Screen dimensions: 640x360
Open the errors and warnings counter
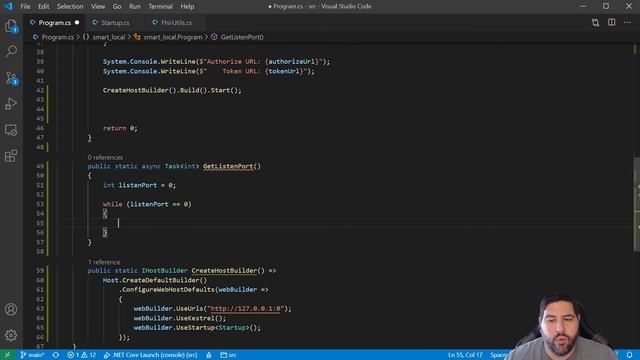pyautogui.click(x=82, y=355)
